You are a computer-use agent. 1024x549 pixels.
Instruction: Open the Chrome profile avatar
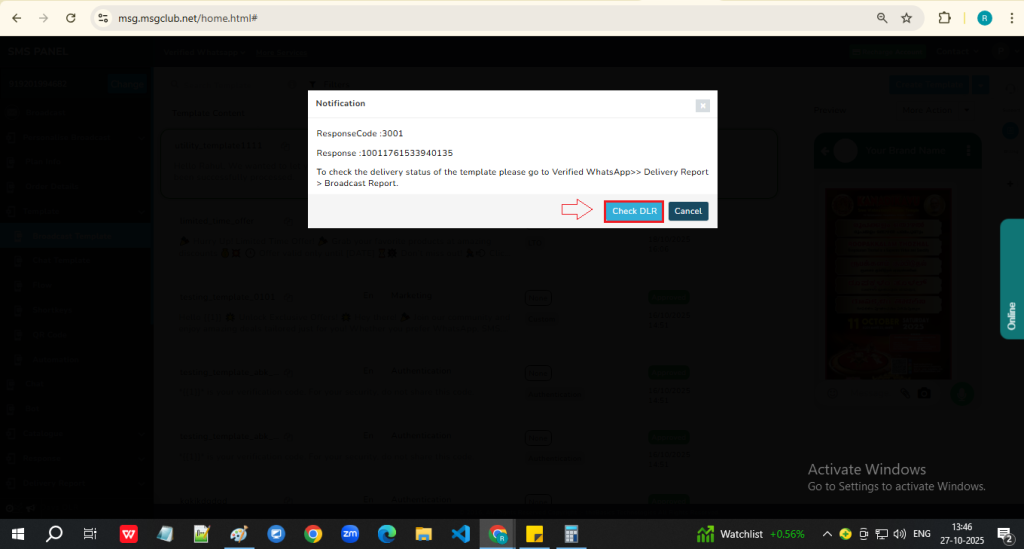984,18
